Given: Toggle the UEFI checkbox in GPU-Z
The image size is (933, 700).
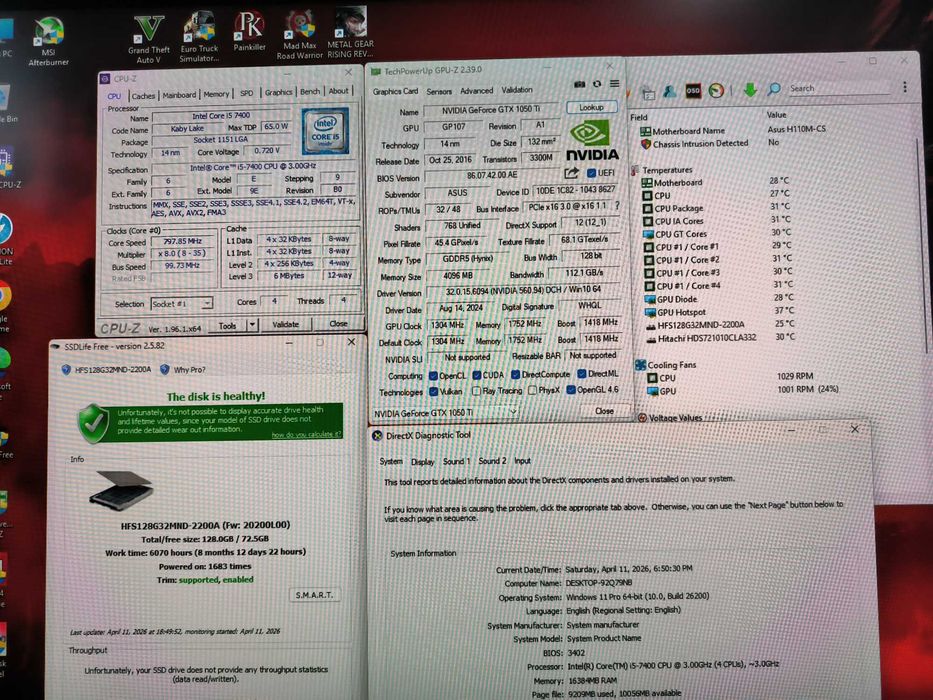Looking at the screenshot, I should (x=591, y=173).
